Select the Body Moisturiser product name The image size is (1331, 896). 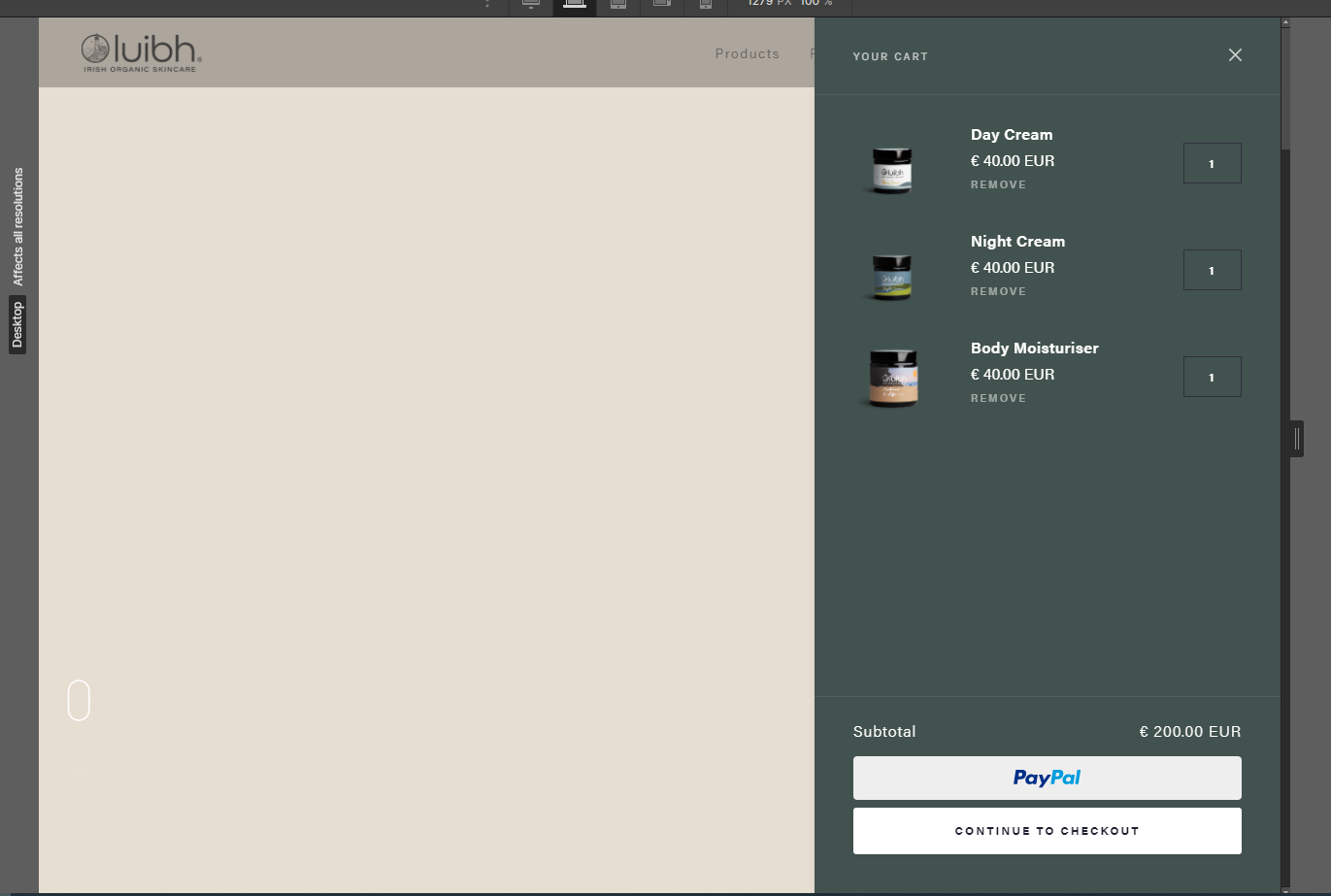click(x=1035, y=348)
